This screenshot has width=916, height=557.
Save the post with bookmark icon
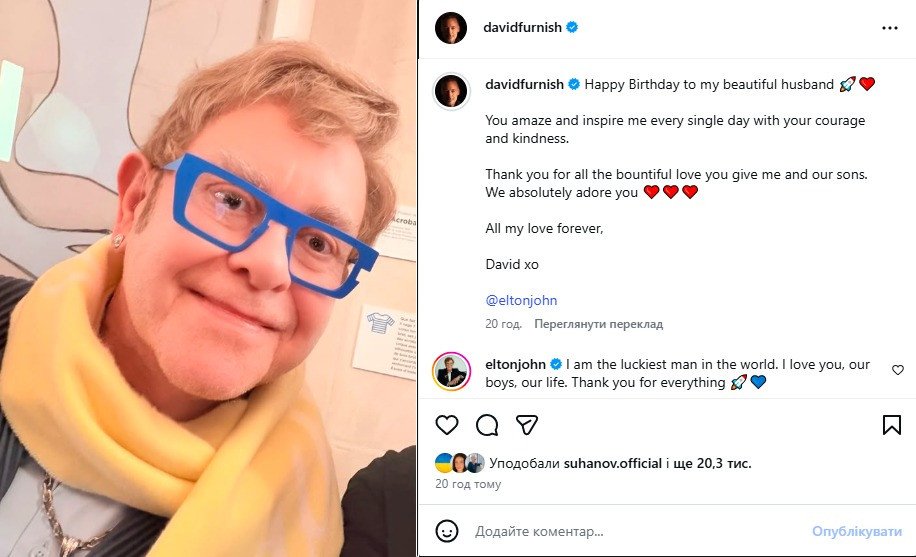pos(891,425)
